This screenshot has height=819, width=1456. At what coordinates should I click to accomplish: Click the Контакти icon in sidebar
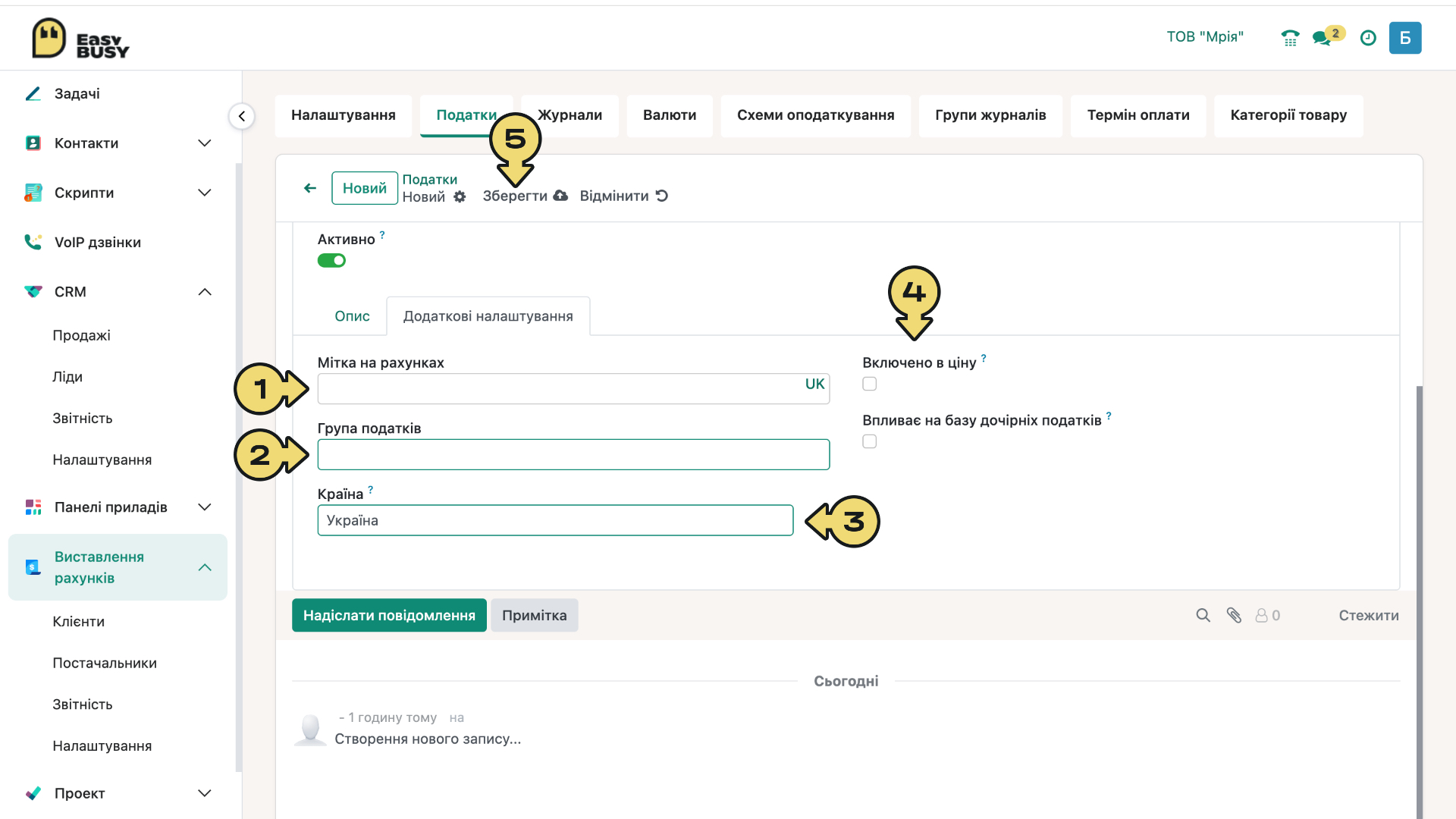(33, 143)
